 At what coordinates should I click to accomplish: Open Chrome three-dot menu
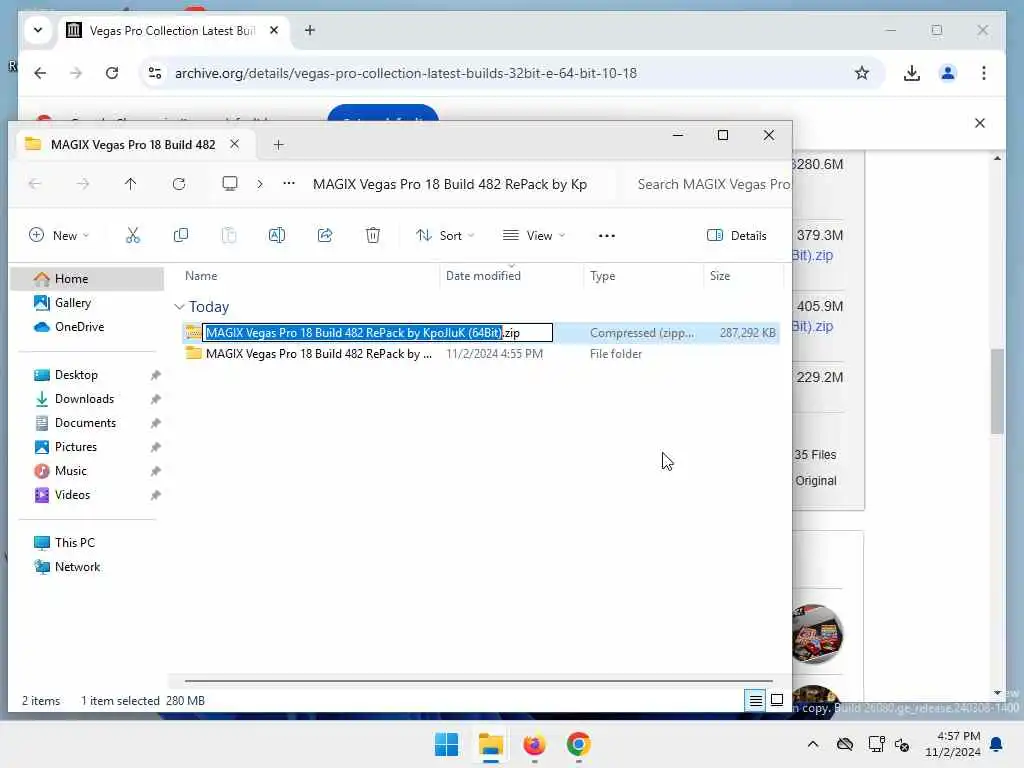(x=984, y=73)
